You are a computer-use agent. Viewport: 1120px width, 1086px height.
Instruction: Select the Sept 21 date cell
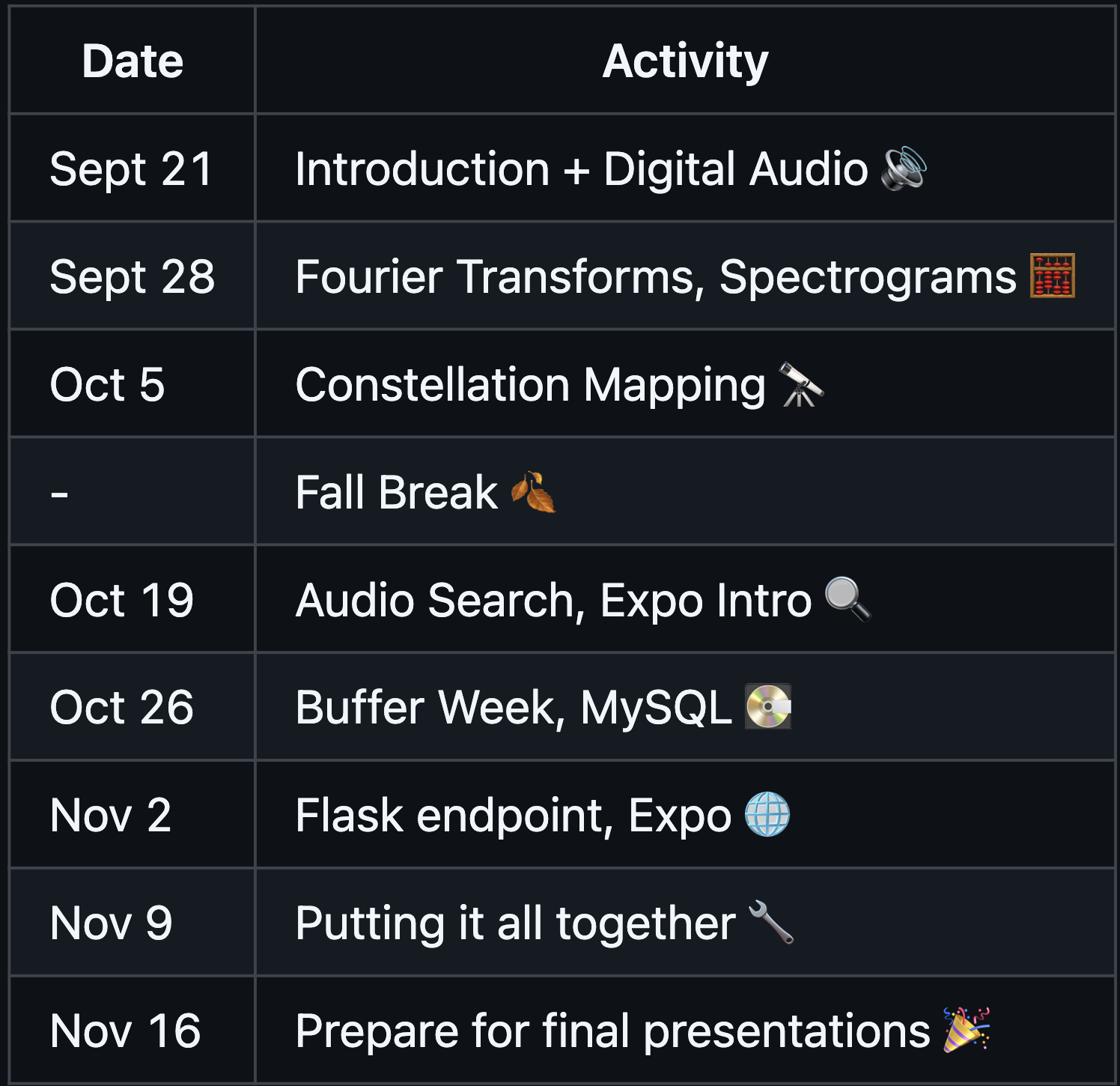[131, 169]
